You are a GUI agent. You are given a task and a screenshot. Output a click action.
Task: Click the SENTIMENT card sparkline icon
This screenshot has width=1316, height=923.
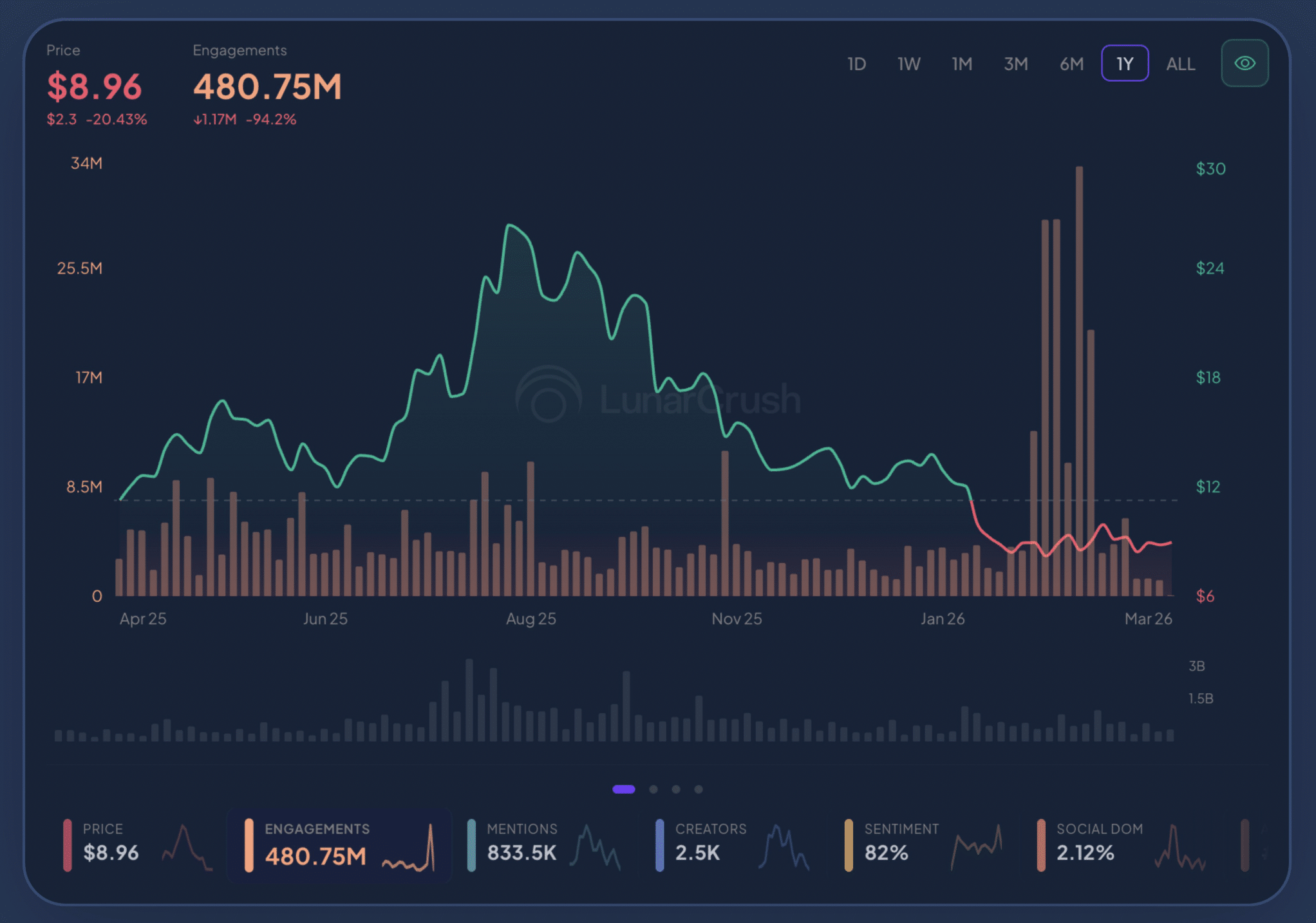(x=976, y=848)
